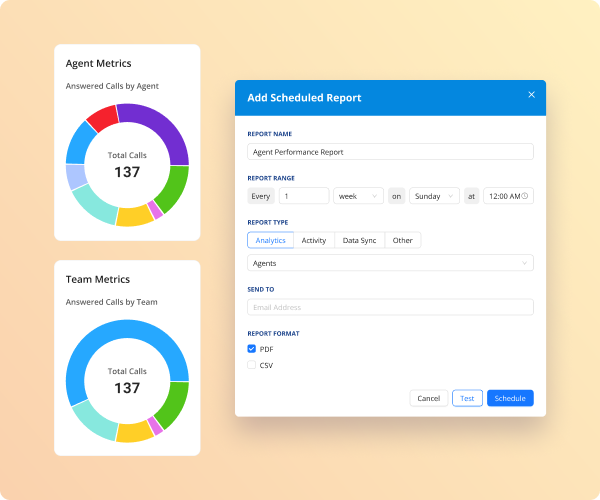Select the Other report type tab

click(403, 240)
